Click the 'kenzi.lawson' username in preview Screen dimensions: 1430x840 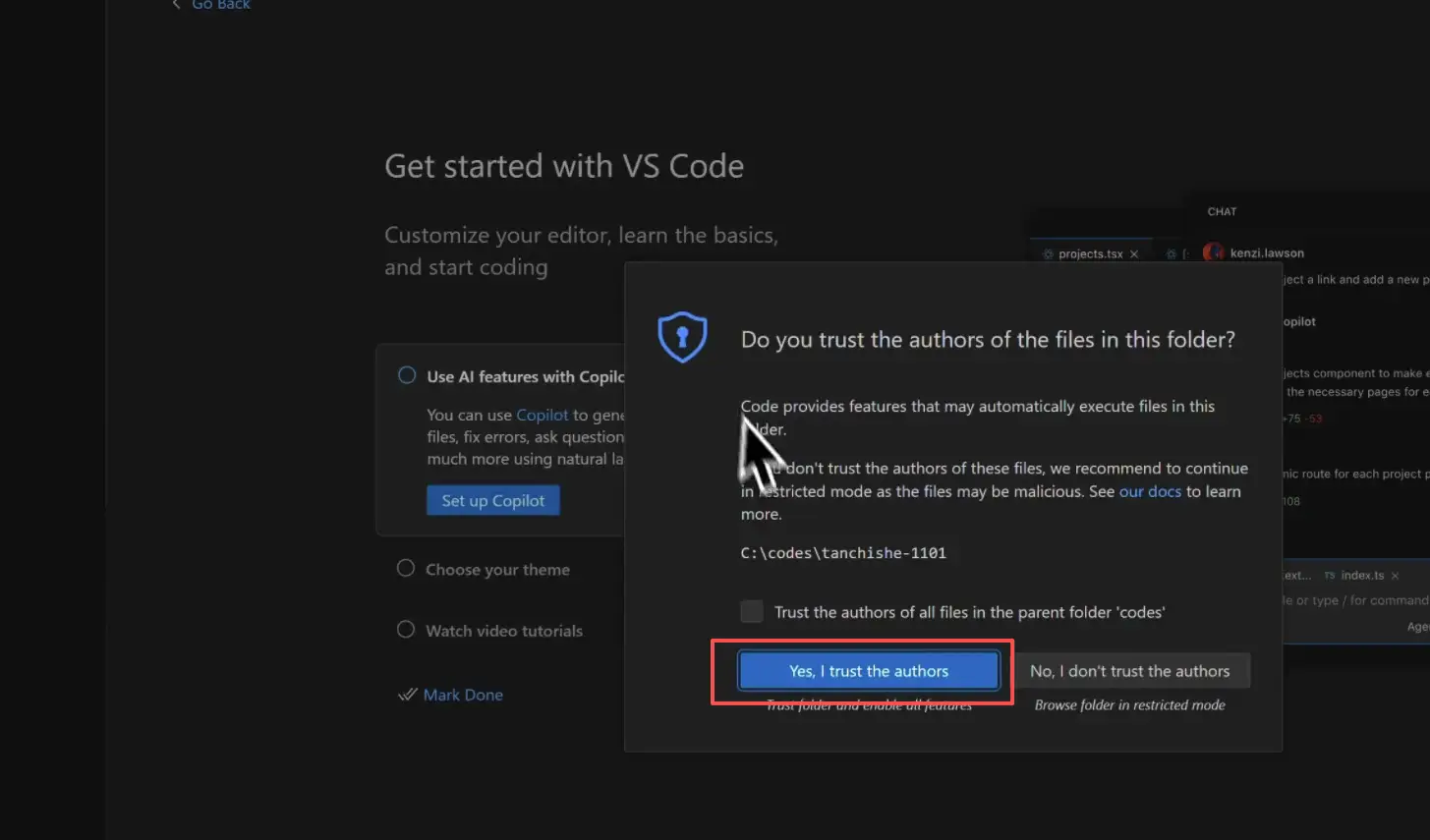pyautogui.click(x=1267, y=253)
